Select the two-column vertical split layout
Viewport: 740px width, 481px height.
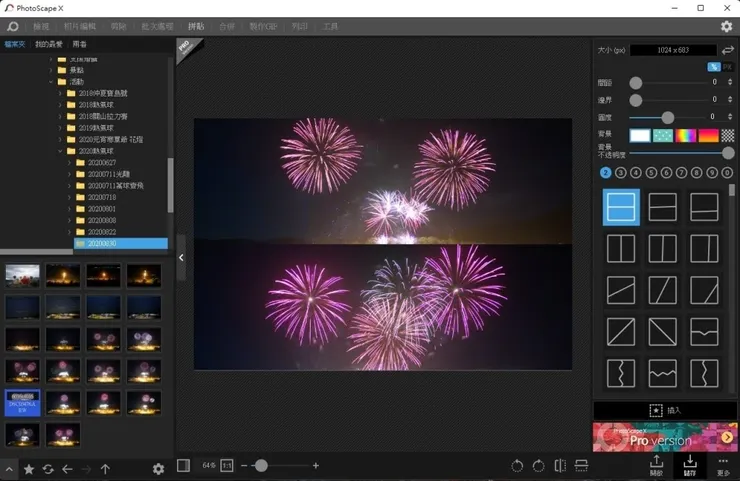point(620,248)
